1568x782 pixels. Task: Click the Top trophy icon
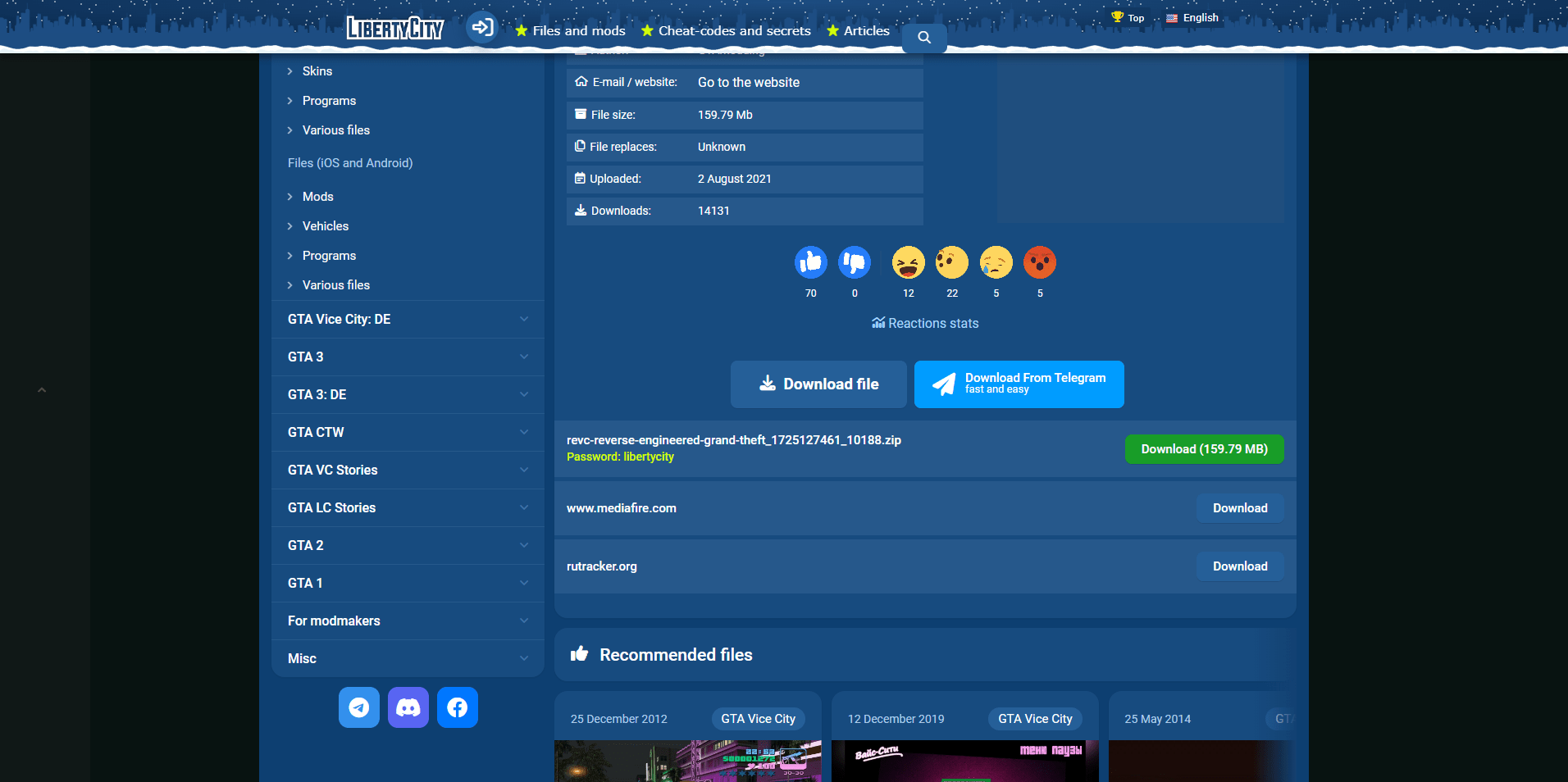click(x=1117, y=17)
